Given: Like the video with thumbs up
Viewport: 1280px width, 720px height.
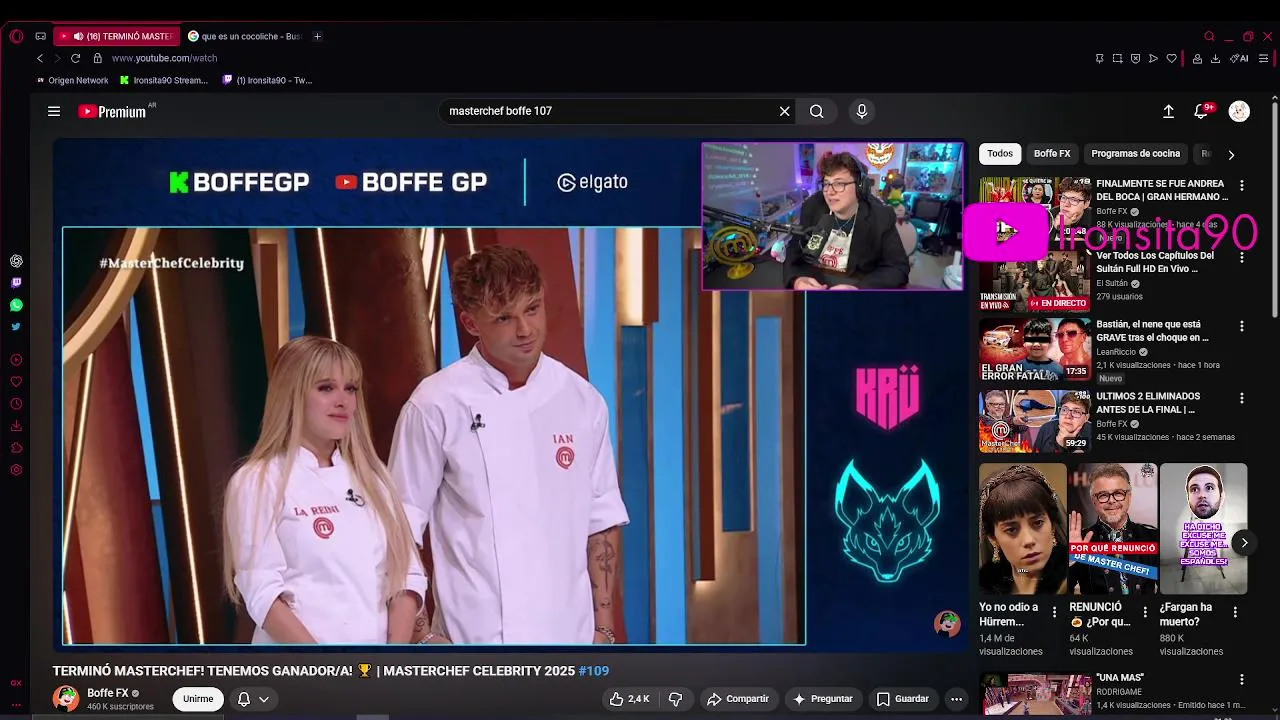Looking at the screenshot, I should [x=630, y=699].
